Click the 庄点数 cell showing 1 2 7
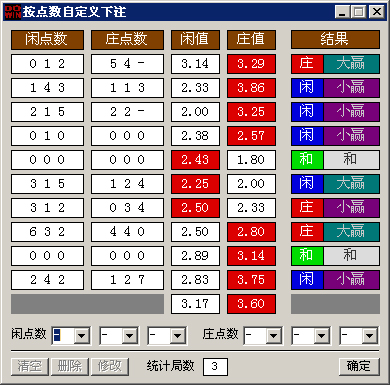390x385 pixels. click(x=127, y=280)
